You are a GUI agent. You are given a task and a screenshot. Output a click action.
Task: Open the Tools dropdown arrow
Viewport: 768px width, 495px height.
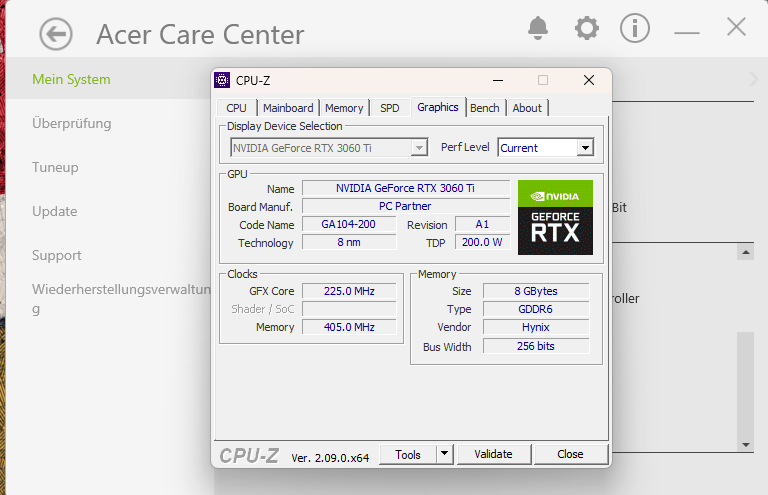tap(444, 454)
